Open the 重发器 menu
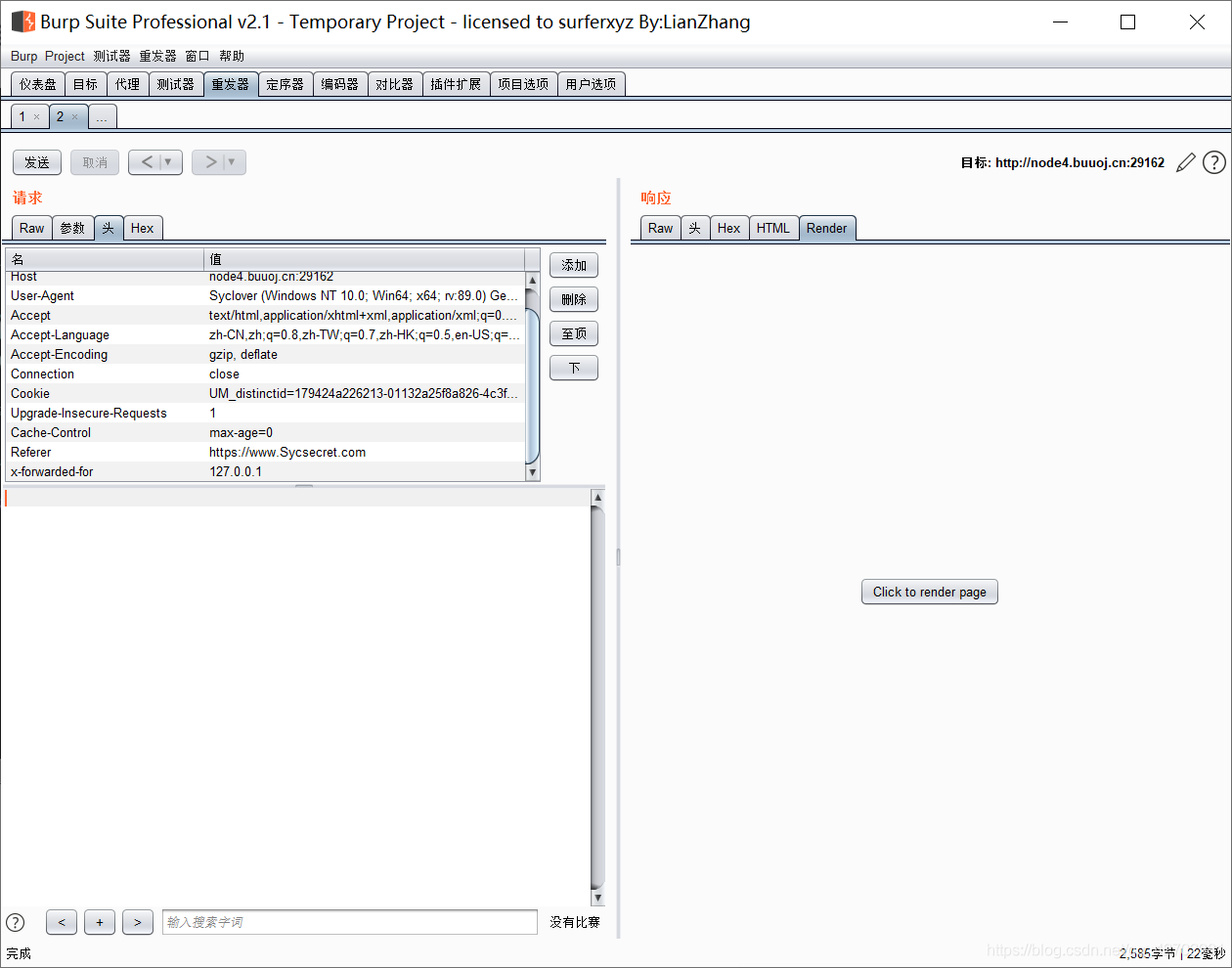1232x968 pixels. pyautogui.click(x=157, y=56)
